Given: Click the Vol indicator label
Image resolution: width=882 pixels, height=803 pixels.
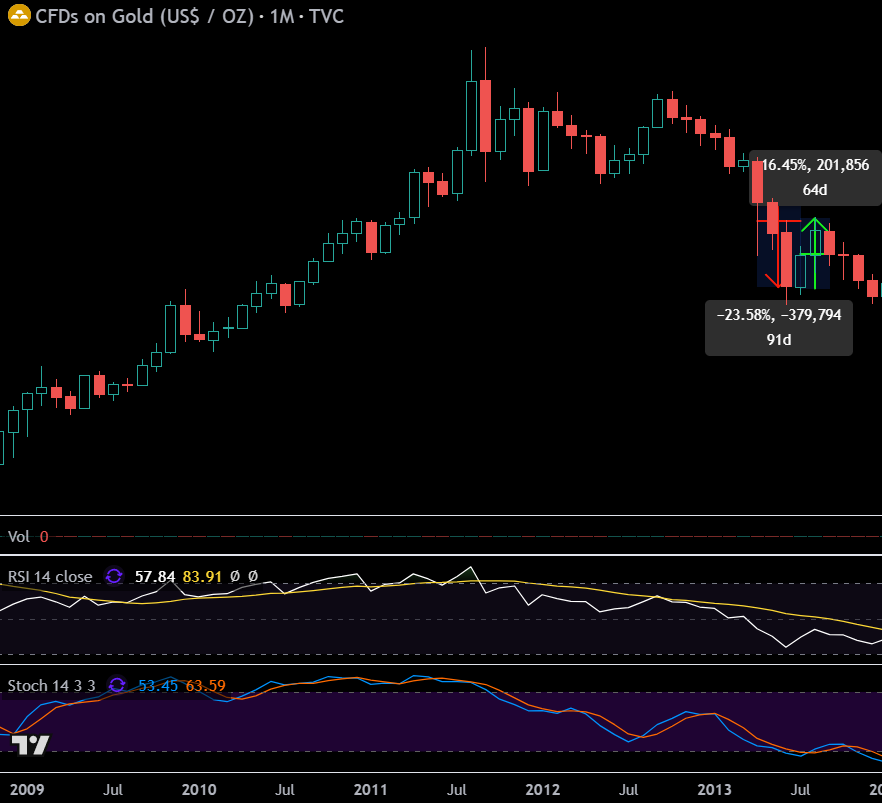Looking at the screenshot, I should tap(19, 536).
